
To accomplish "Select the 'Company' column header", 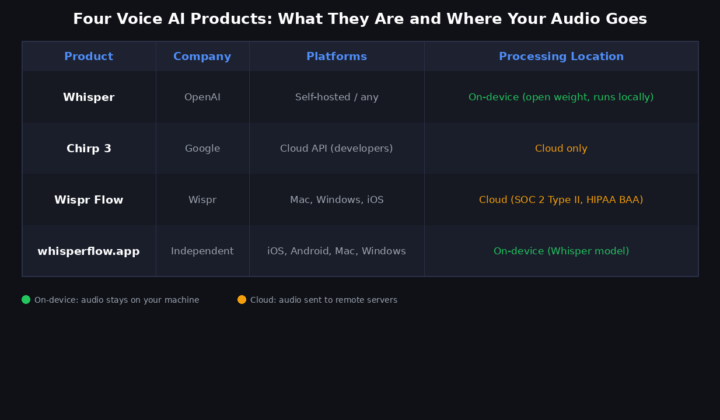I will 202,56.
